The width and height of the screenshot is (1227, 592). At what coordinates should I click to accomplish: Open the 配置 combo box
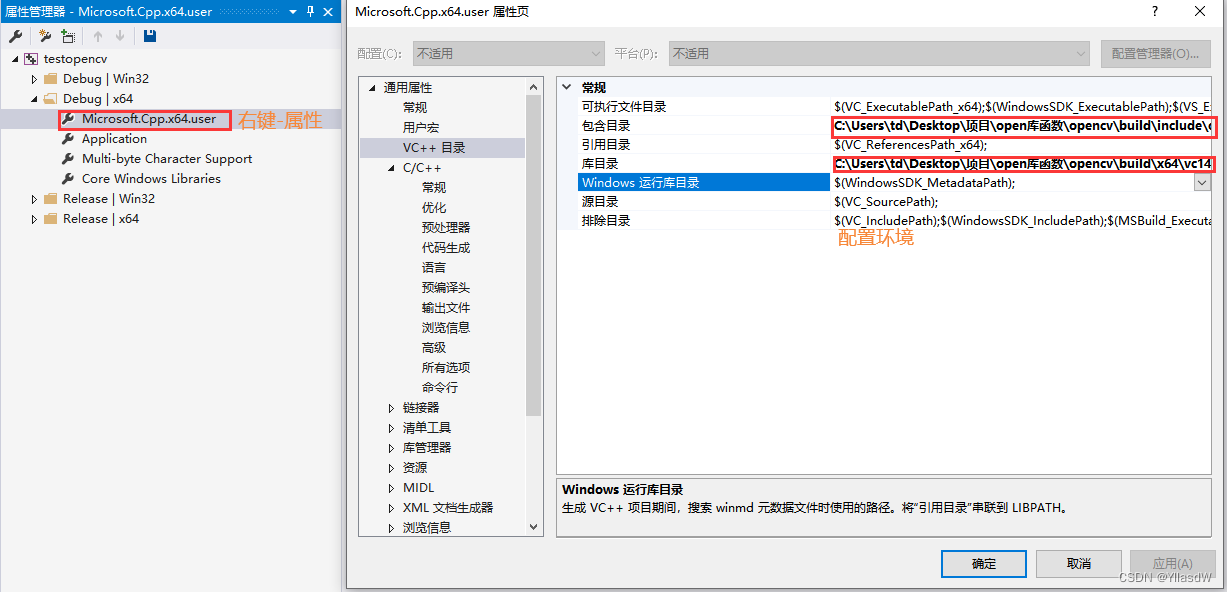[508, 53]
